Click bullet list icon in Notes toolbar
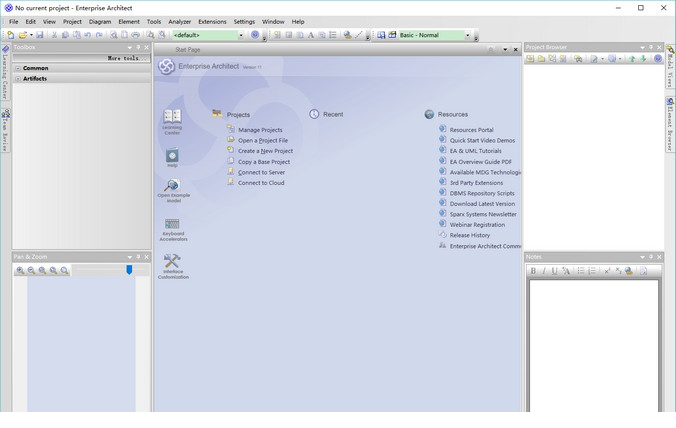 pyautogui.click(x=581, y=271)
